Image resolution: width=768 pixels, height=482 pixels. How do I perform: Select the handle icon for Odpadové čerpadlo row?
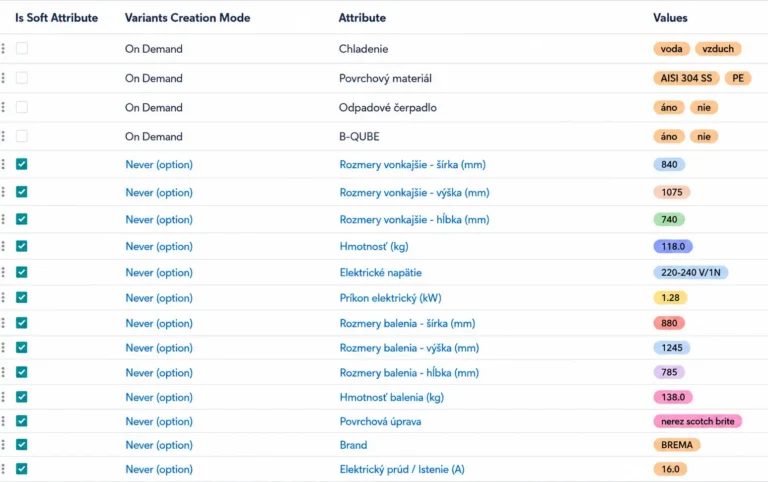[x=3, y=107]
